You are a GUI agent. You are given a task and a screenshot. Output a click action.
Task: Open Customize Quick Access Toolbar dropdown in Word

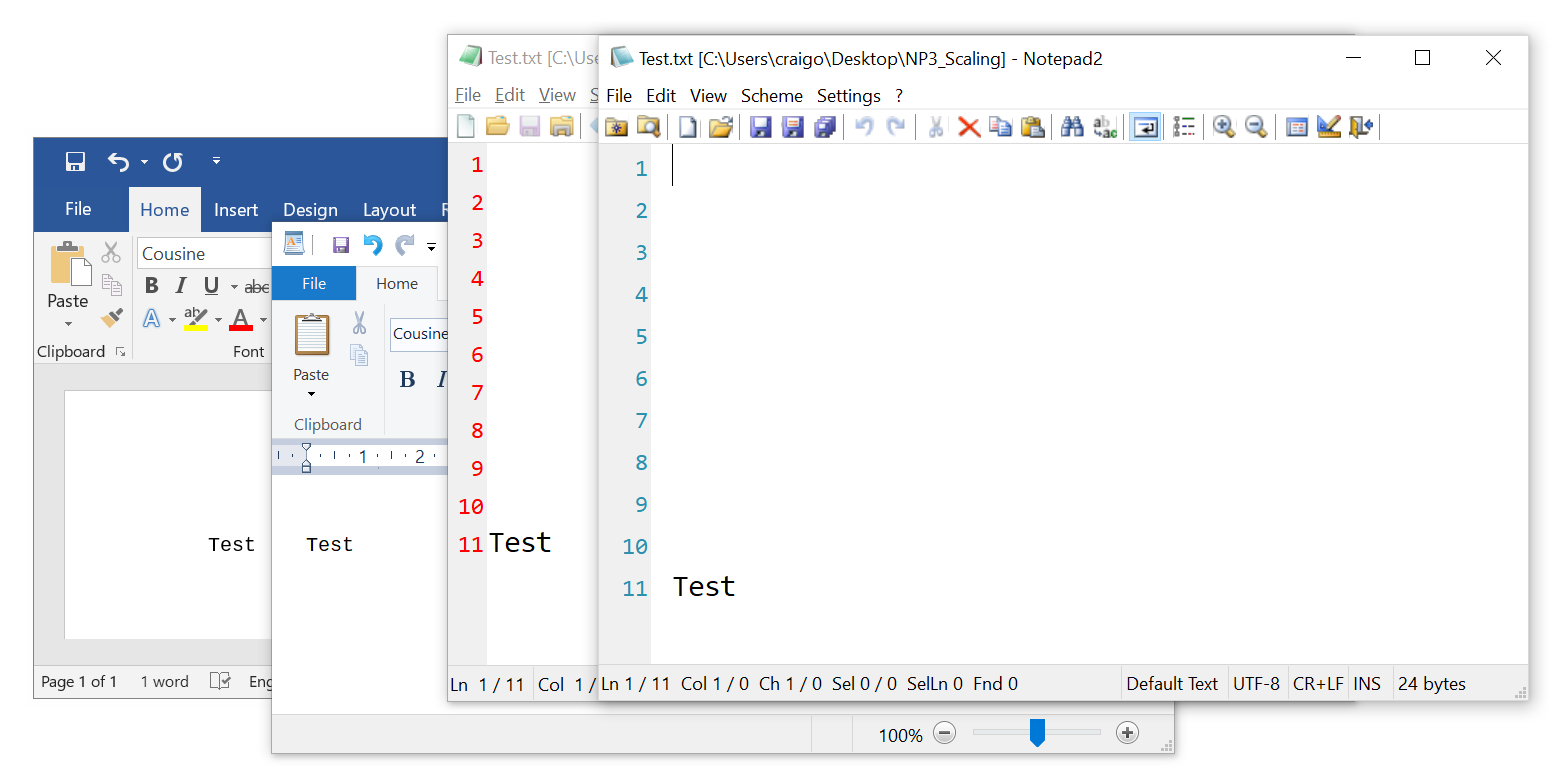pyautogui.click(x=216, y=161)
